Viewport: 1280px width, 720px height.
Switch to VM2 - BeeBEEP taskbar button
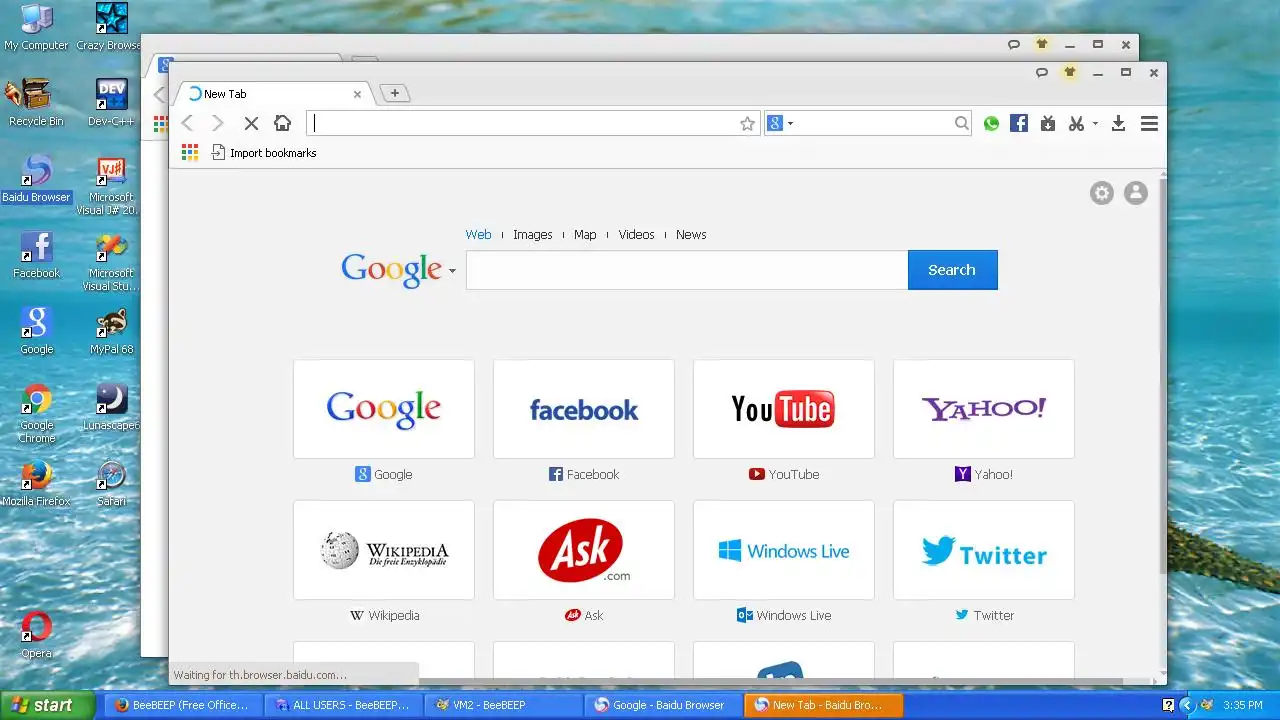(x=502, y=705)
